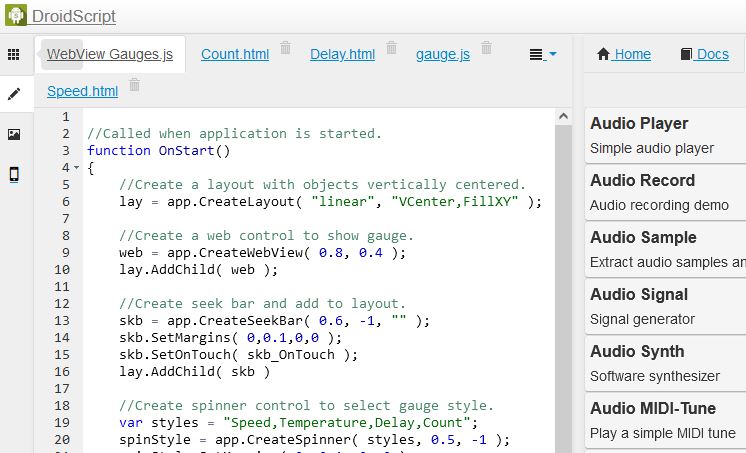Click 'function OnStart()' code line
The width and height of the screenshot is (746, 453).
coord(159,151)
